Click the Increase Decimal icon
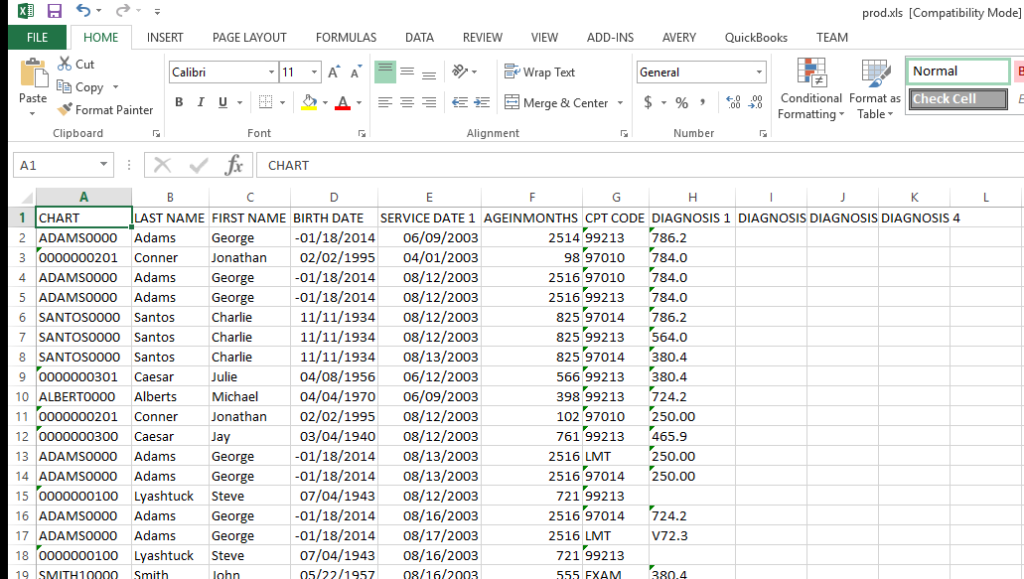This screenshot has width=1024, height=579. tap(733, 102)
